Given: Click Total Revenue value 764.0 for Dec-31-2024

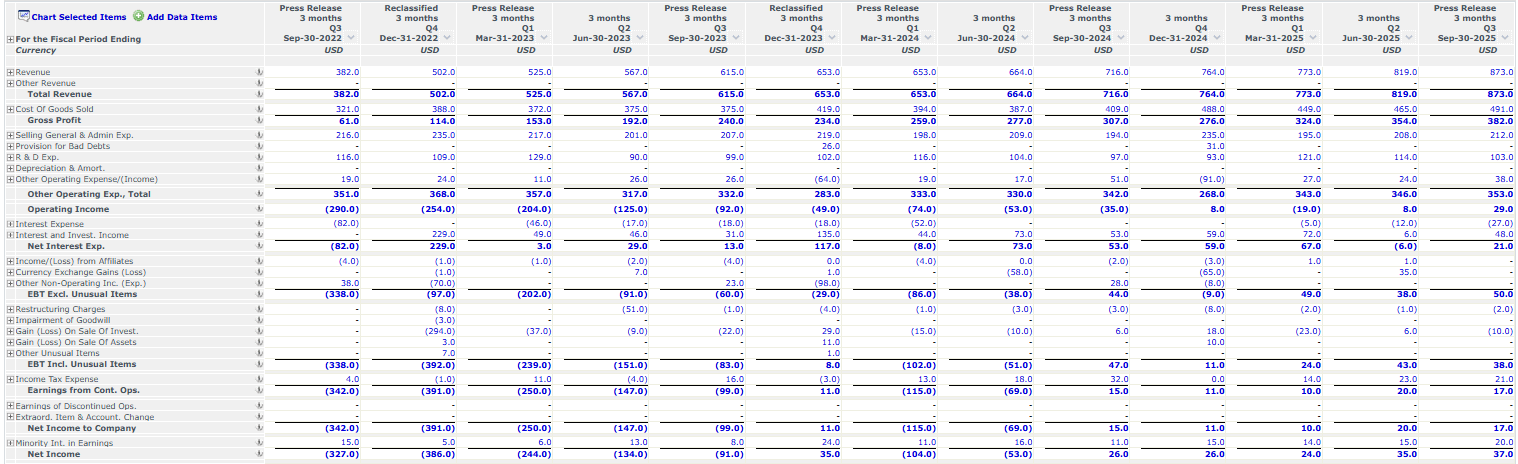Looking at the screenshot, I should 1213,94.
